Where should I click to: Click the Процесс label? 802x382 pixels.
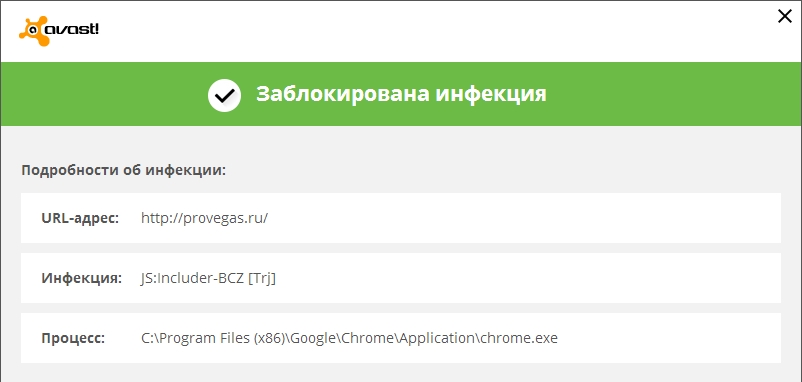(73, 339)
